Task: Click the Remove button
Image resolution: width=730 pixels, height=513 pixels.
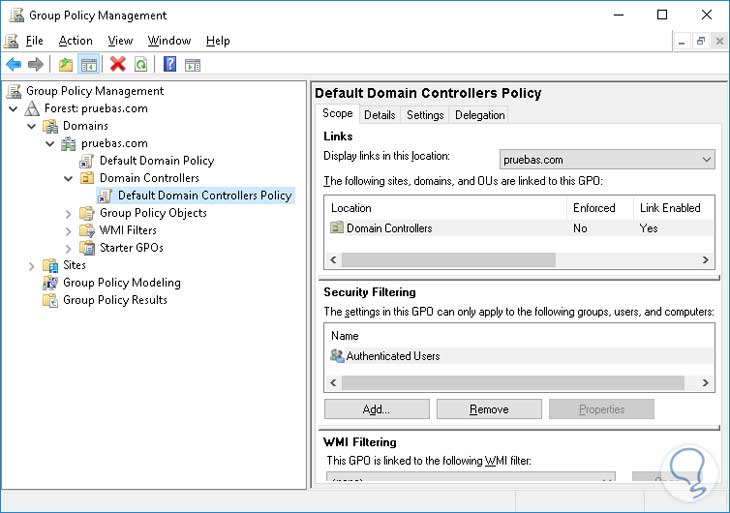Action: (489, 409)
